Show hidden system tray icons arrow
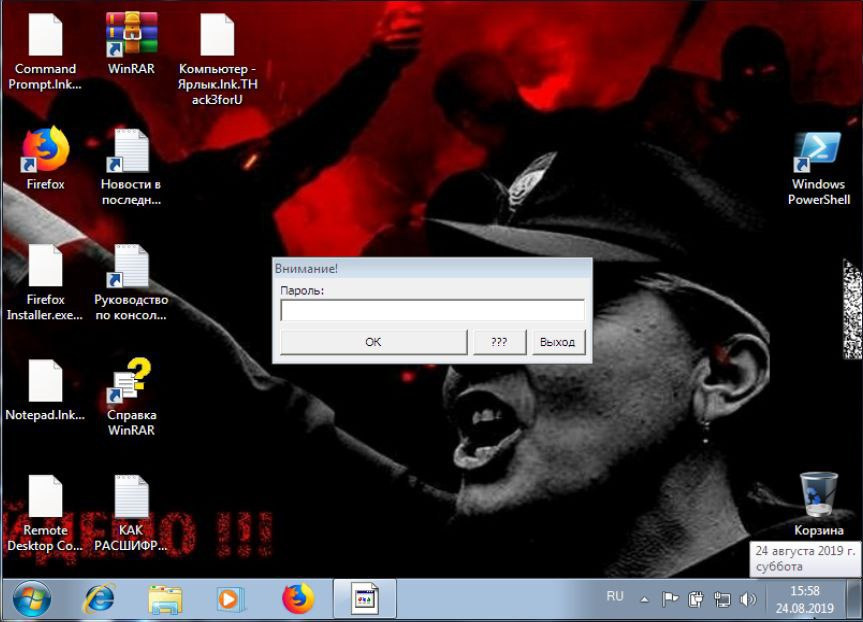This screenshot has width=863, height=622. (644, 600)
